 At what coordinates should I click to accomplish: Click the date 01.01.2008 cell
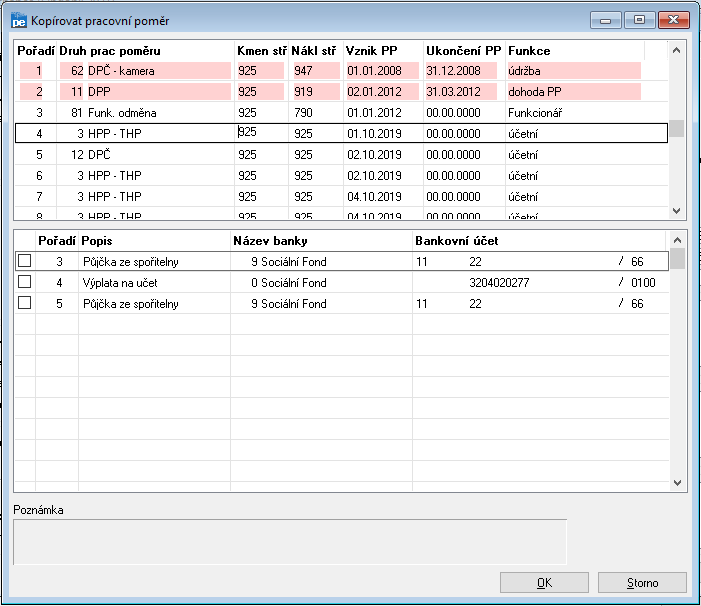pos(383,71)
